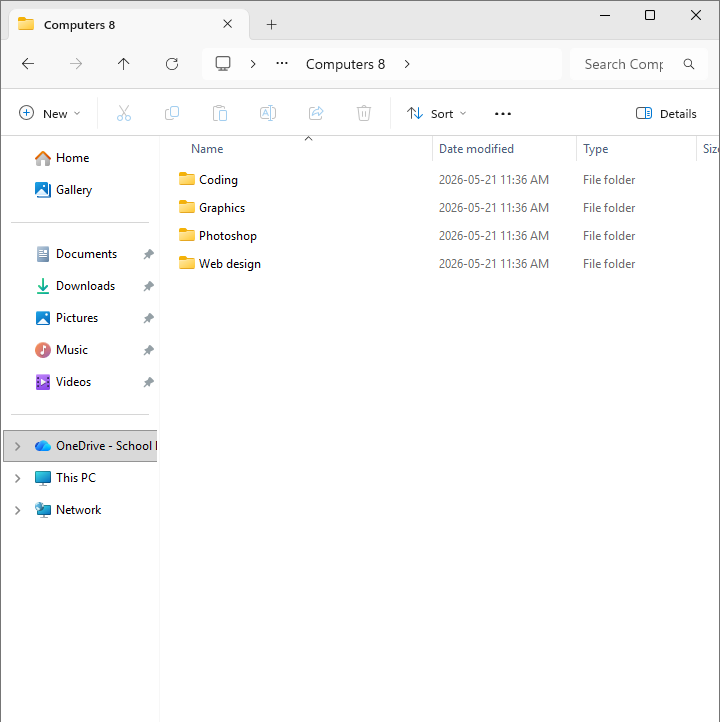
Task: Click the Rename icon in toolbar
Action: (268, 113)
